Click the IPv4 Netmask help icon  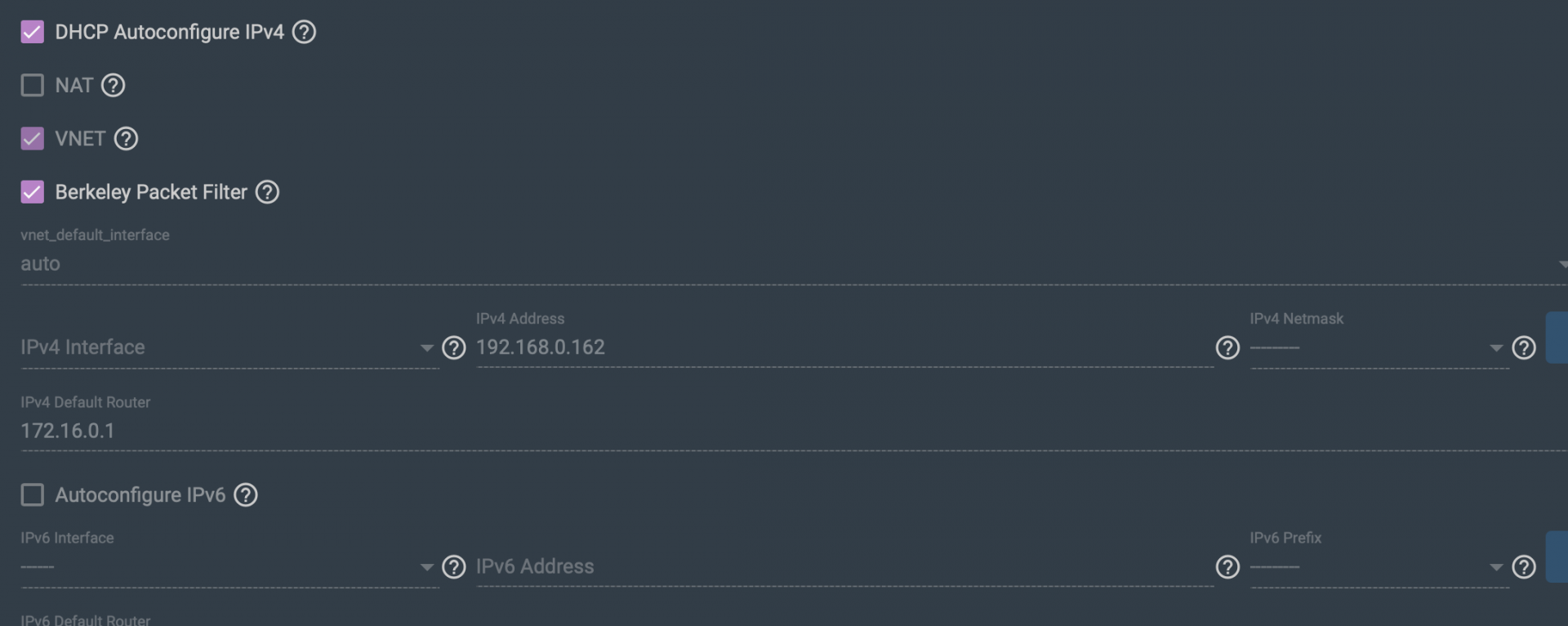coord(1524,348)
